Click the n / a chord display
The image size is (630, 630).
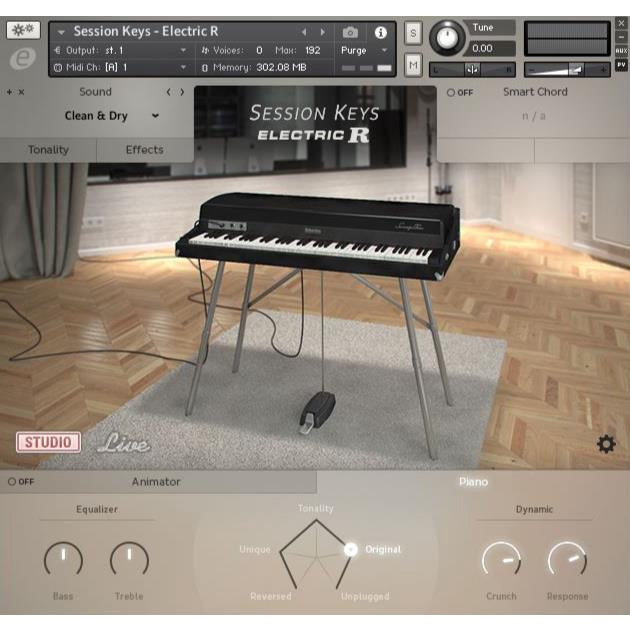pyautogui.click(x=534, y=117)
